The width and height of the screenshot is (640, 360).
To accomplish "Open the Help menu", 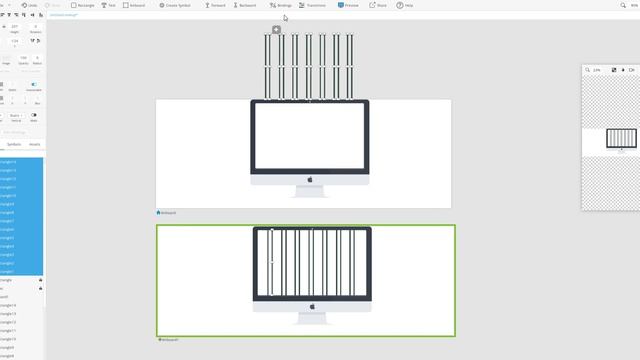I will 405,5.
